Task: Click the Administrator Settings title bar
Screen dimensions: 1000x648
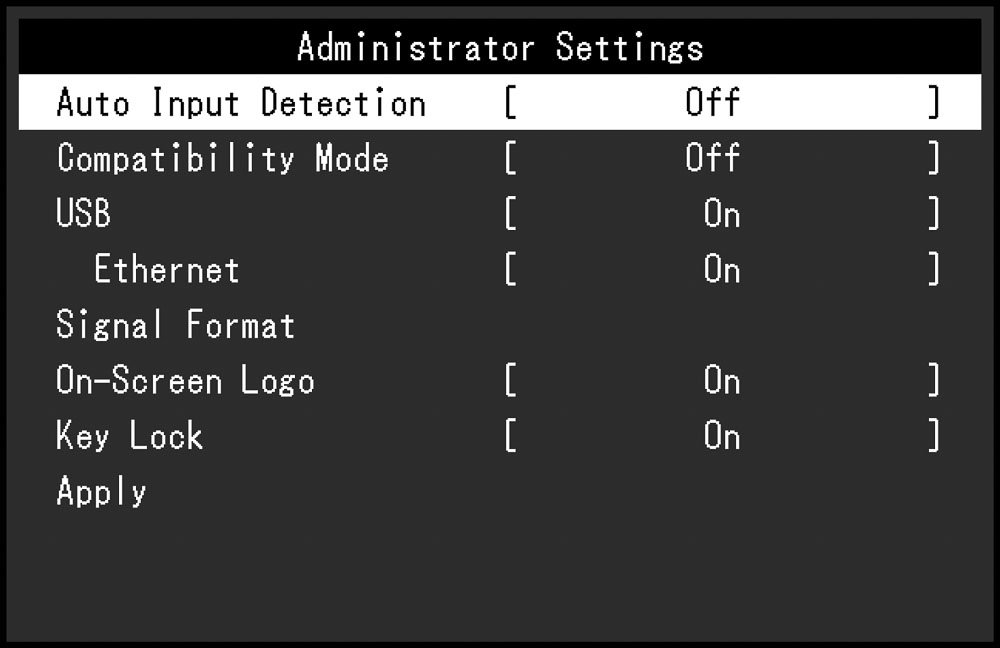Action: [x=500, y=47]
